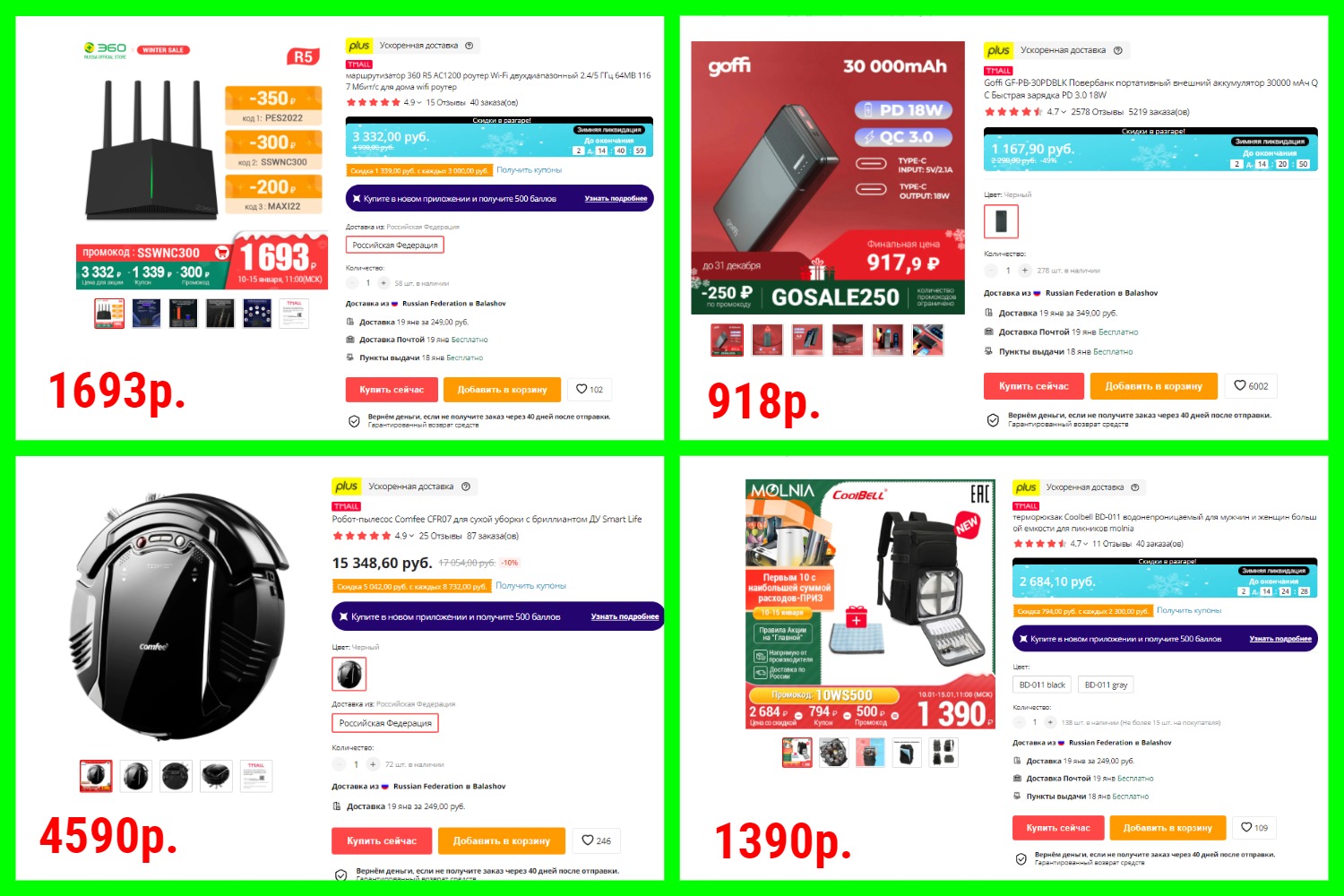Click Купить сейчас for the router

point(392,389)
